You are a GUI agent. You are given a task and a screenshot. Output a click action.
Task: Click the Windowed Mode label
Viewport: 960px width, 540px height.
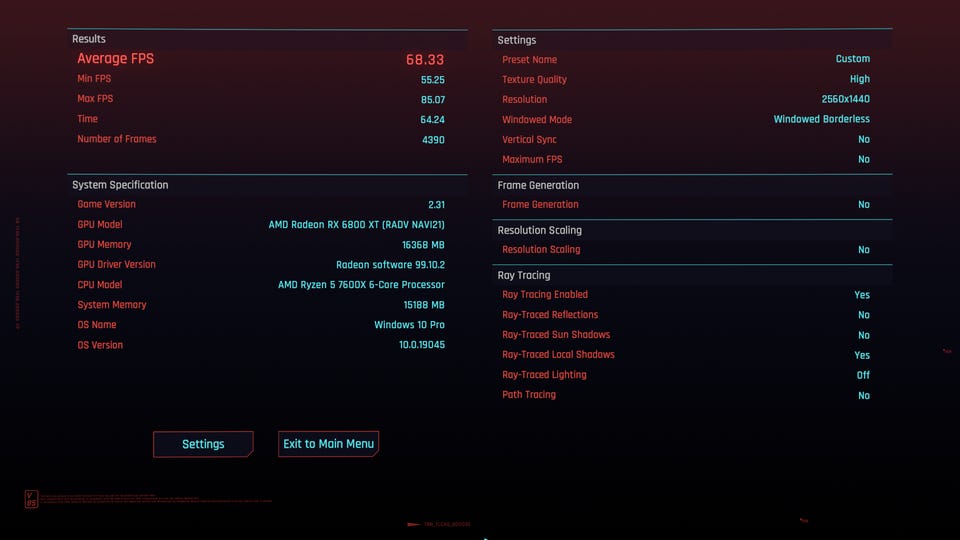pyautogui.click(x=536, y=119)
